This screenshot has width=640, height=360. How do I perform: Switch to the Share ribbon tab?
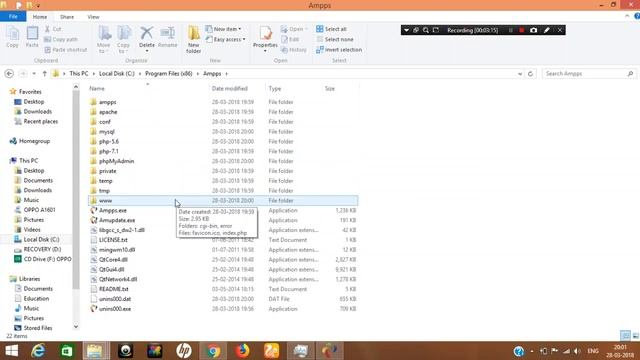pyautogui.click(x=67, y=17)
